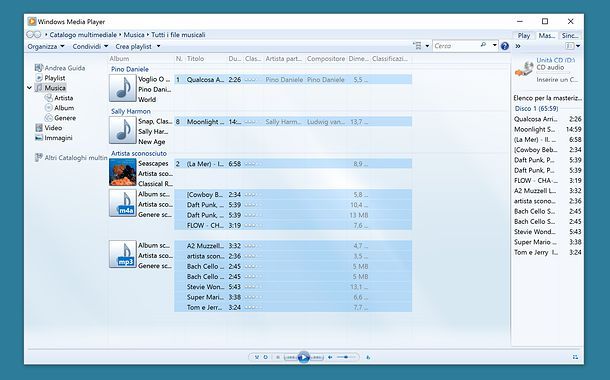Click the Next track button
610x380 pixels.
click(317, 357)
